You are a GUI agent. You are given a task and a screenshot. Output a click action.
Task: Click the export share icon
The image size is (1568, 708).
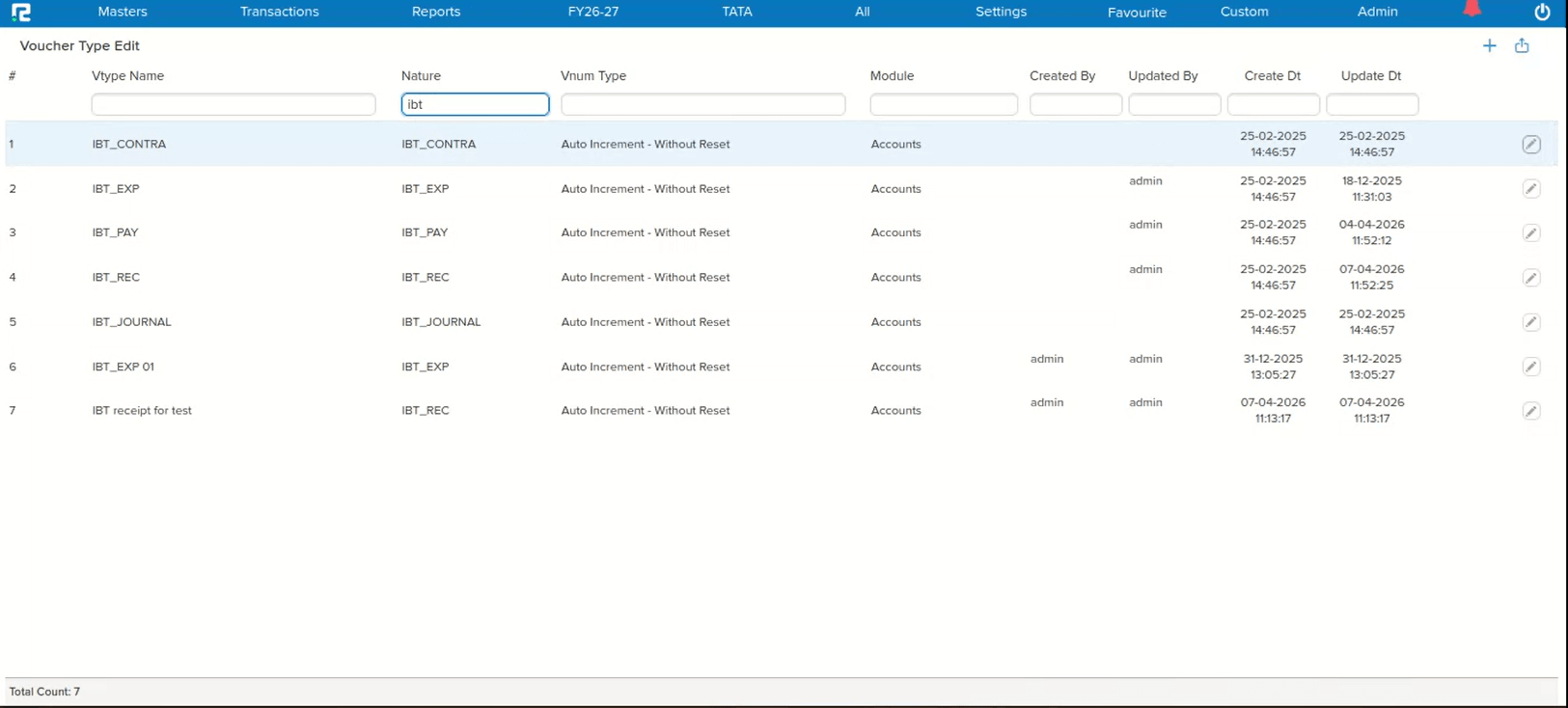tap(1522, 45)
